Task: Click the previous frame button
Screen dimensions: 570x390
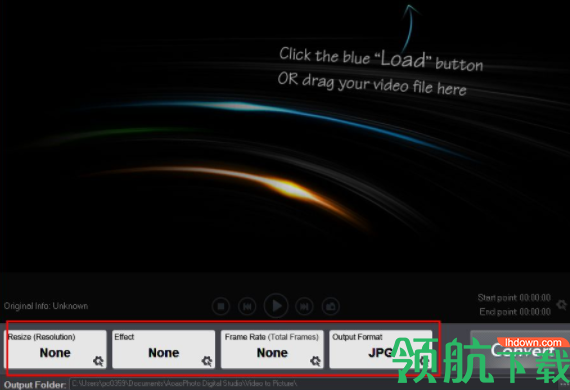Action: (247, 306)
